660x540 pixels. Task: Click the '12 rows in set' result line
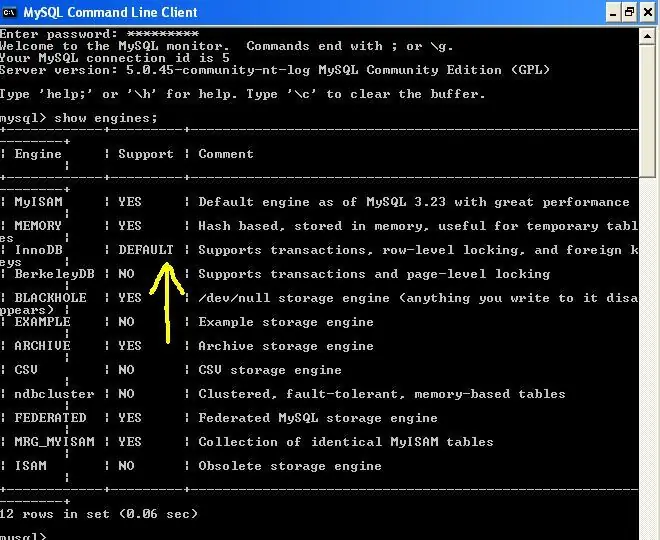[x=99, y=514]
